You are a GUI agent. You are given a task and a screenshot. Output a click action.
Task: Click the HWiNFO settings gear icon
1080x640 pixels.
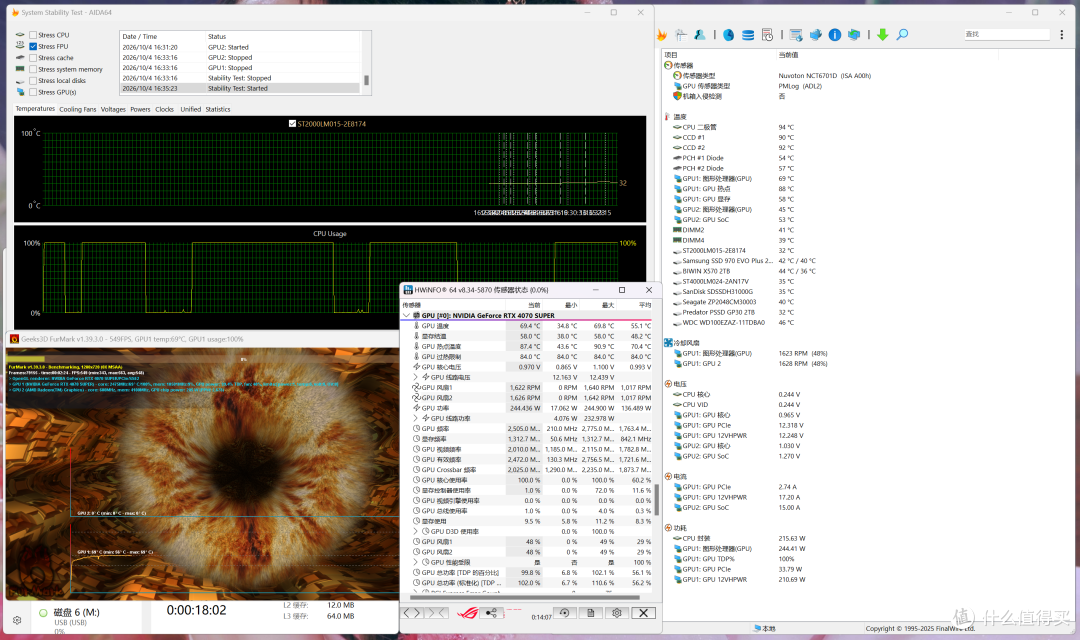click(617, 612)
